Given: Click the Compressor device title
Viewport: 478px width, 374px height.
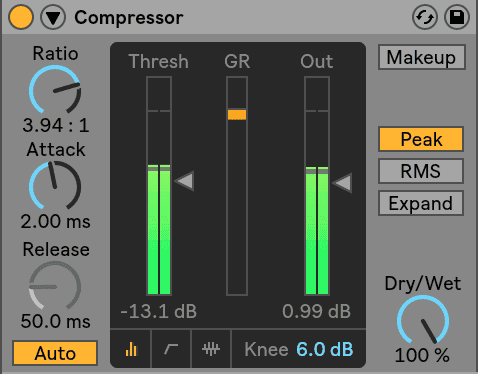Looking at the screenshot, I should (x=129, y=18).
